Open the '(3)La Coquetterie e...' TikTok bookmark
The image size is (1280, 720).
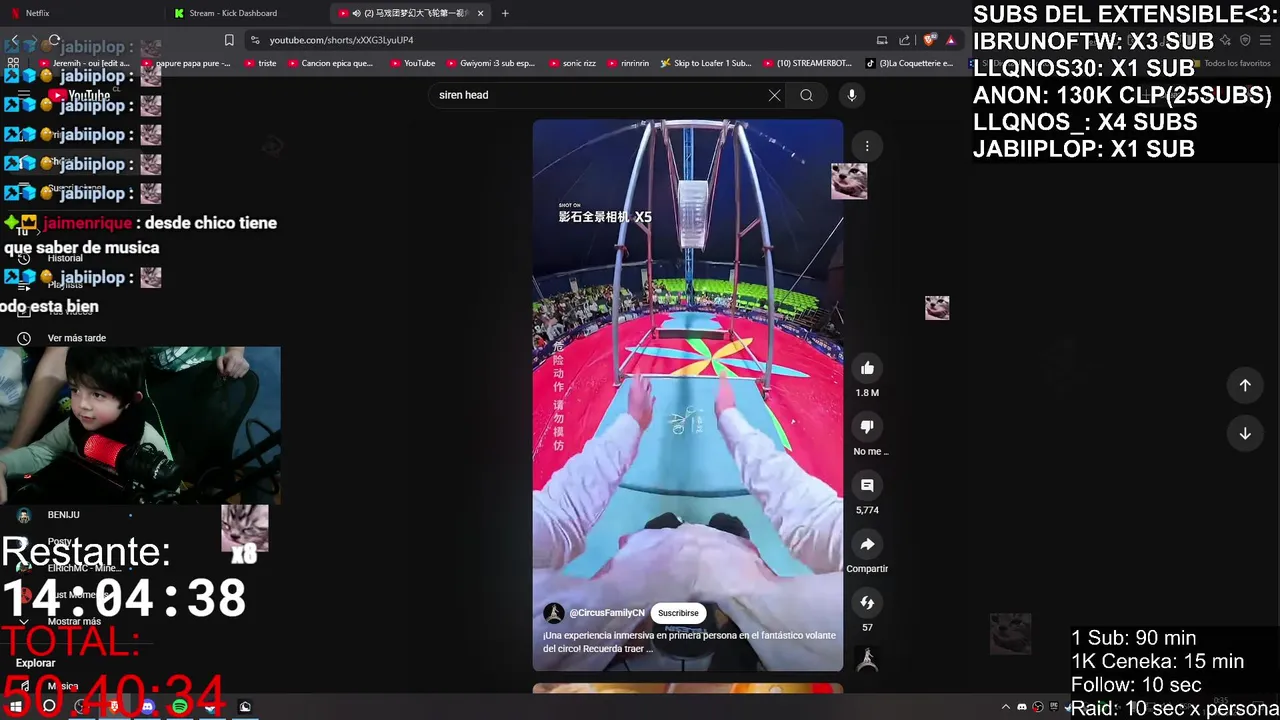click(x=909, y=63)
